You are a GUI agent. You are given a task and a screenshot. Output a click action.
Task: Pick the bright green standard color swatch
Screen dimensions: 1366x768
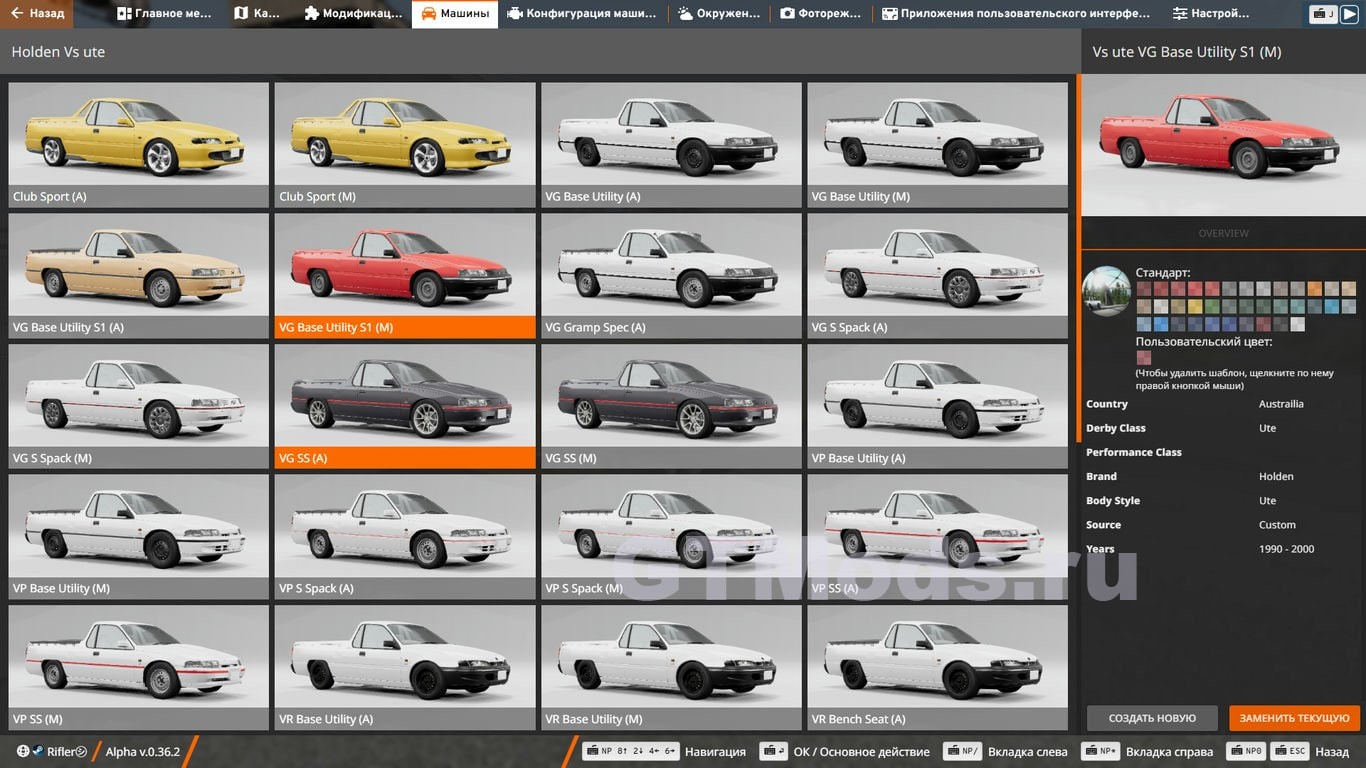click(1212, 306)
